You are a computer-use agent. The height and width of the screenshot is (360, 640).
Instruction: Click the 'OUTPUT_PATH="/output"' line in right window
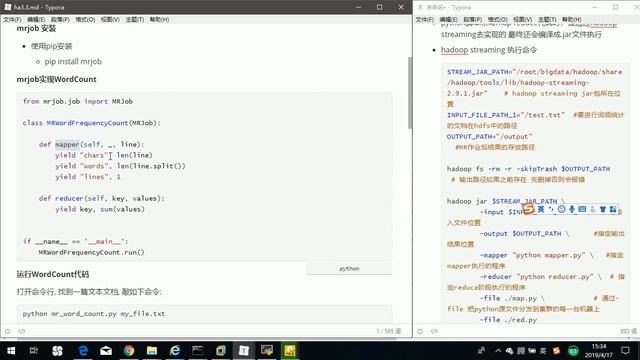click(x=489, y=136)
